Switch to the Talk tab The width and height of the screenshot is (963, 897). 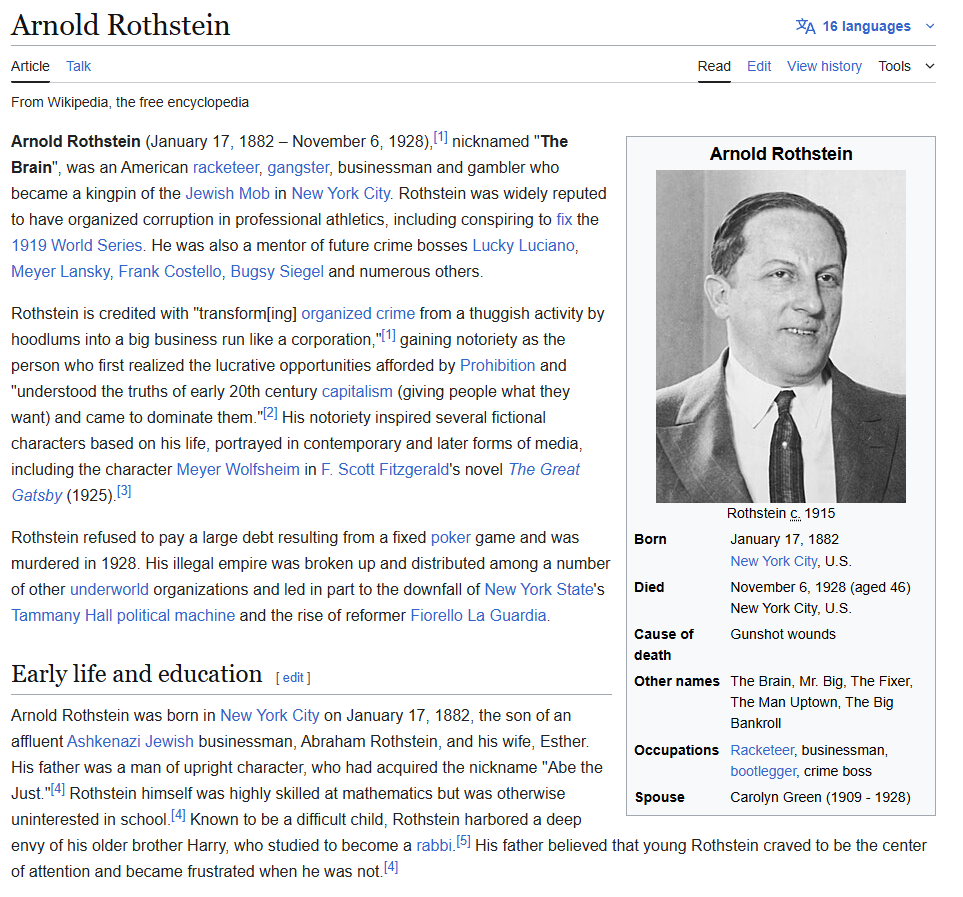79,66
